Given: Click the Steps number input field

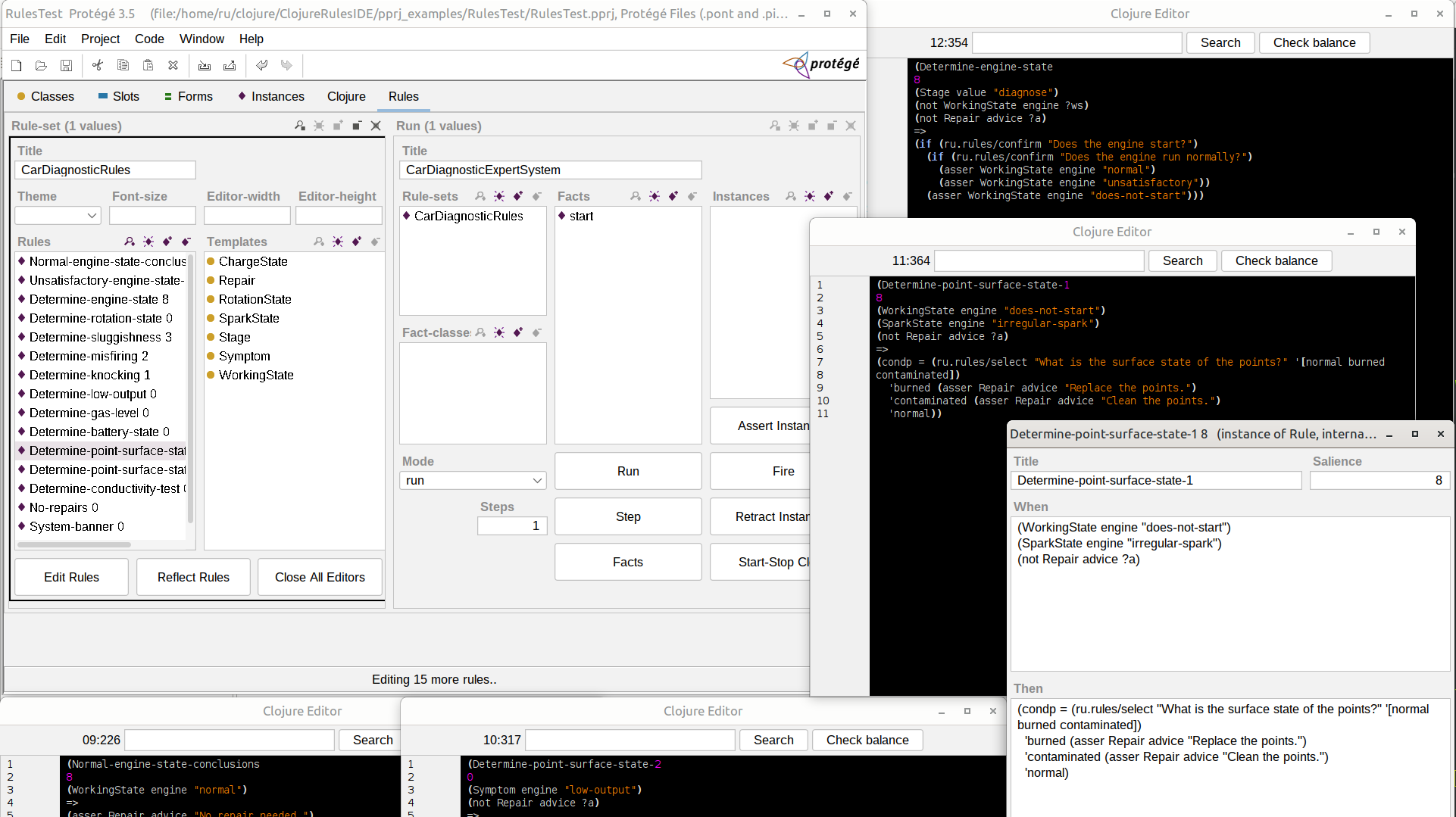Looking at the screenshot, I should [x=512, y=526].
